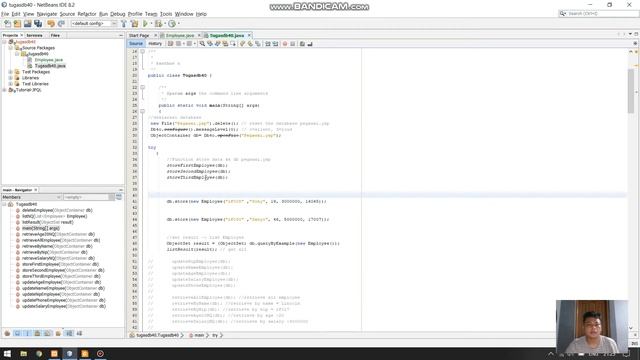Click the editor Uncomment icon
Viewport: 640px width, 360px height.
pos(310,43)
